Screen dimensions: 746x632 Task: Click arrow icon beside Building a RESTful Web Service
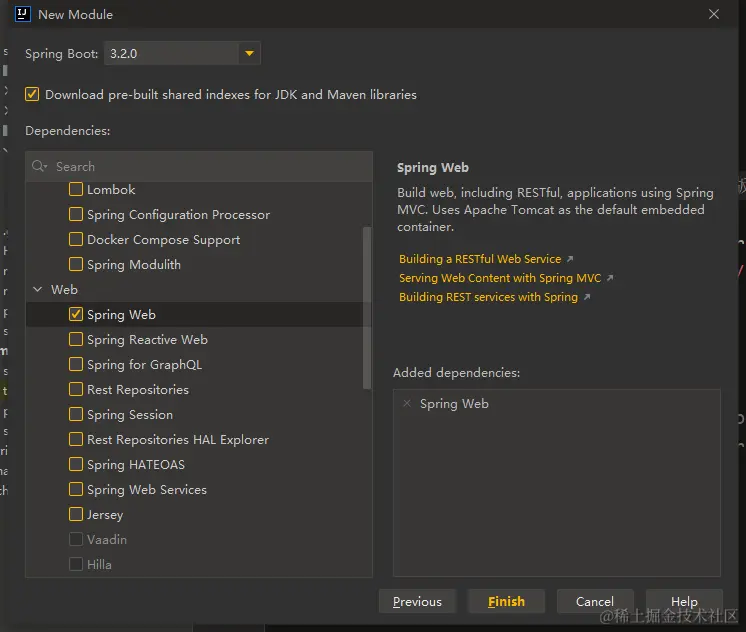570,258
